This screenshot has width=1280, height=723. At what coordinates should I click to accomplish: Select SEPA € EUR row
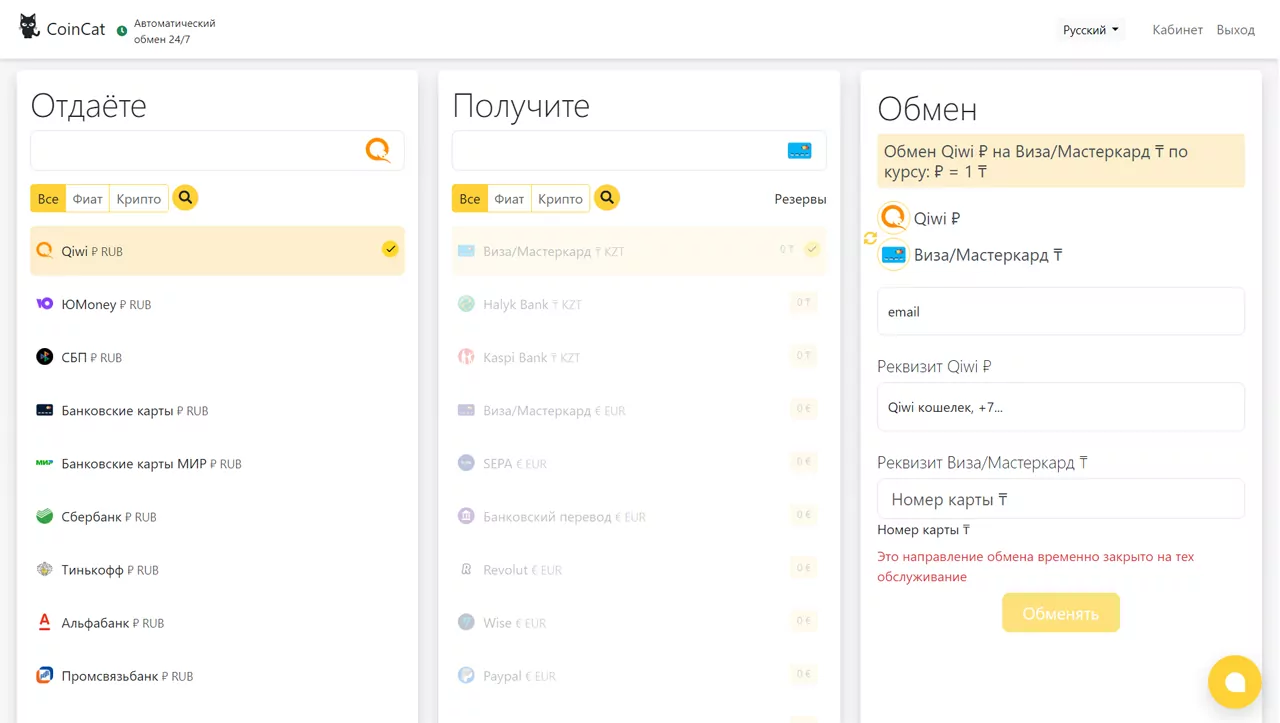click(x=639, y=463)
